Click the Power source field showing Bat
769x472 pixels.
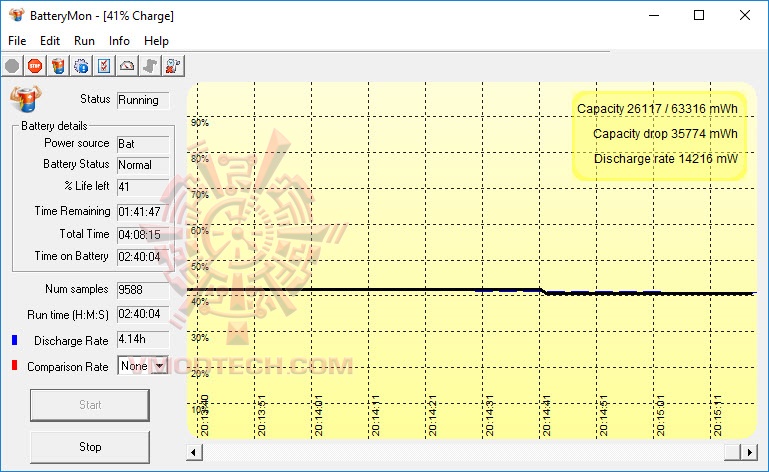point(143,144)
